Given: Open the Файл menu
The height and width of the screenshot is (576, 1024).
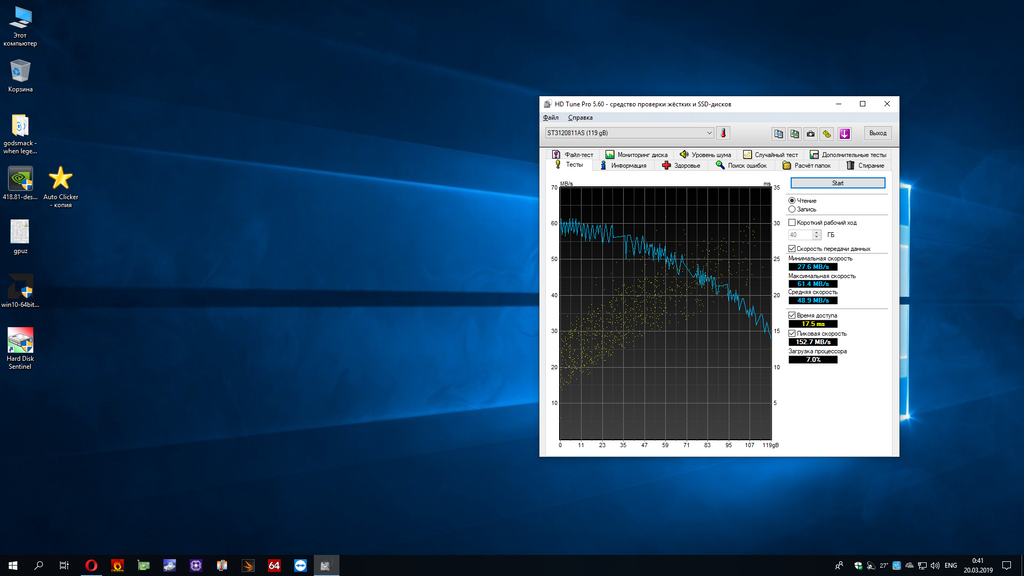Looking at the screenshot, I should point(551,118).
